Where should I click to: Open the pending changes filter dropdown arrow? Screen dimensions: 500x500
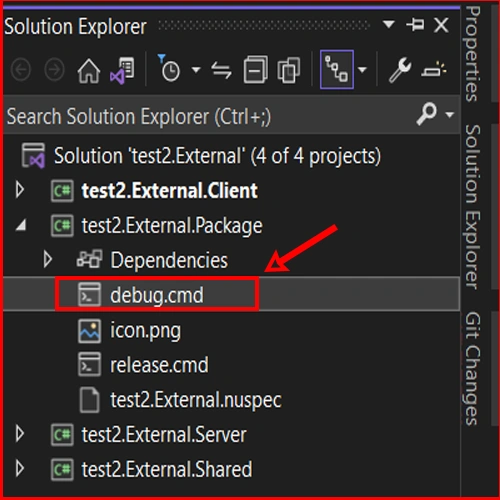pyautogui.click(x=196, y=70)
